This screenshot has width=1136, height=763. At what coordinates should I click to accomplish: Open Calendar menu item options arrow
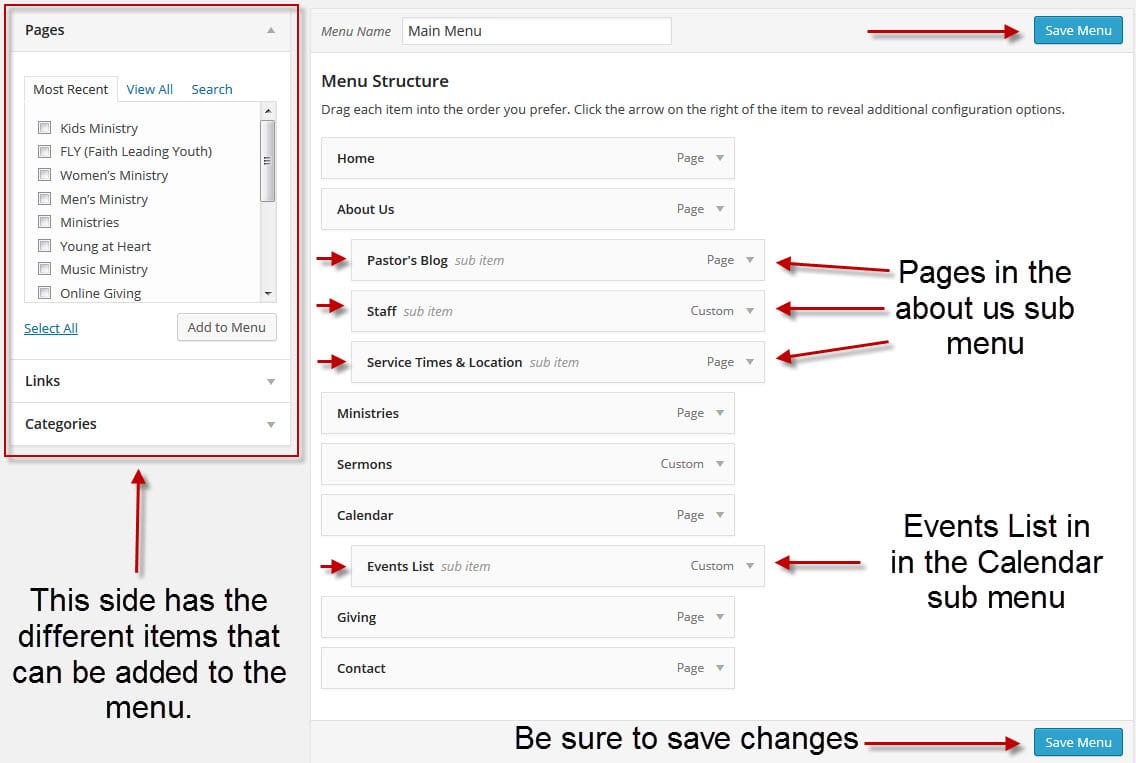click(x=720, y=515)
